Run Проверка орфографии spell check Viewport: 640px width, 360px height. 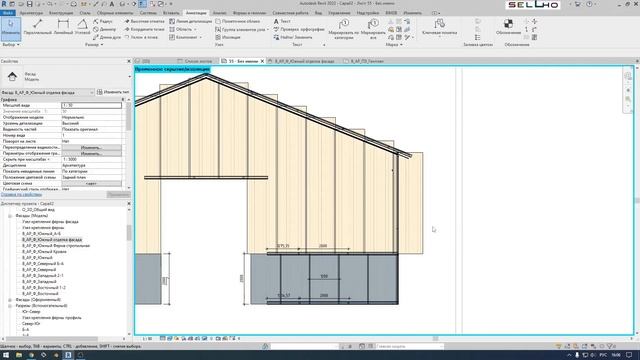tap(299, 29)
